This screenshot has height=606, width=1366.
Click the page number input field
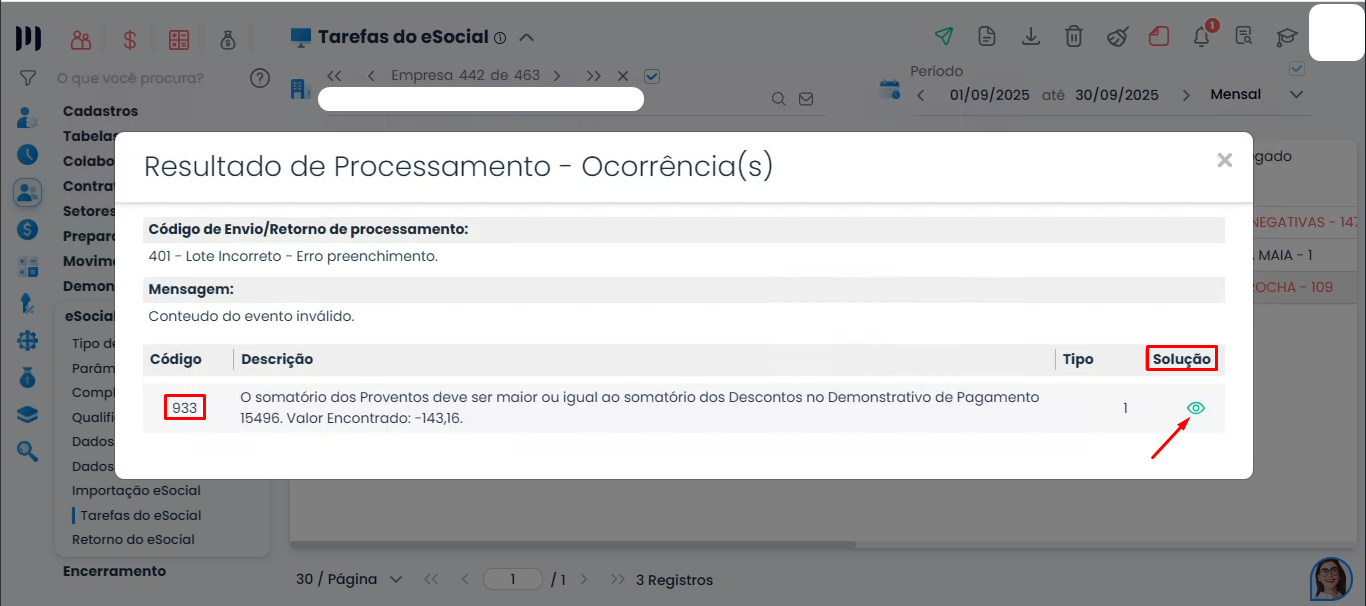coord(513,579)
